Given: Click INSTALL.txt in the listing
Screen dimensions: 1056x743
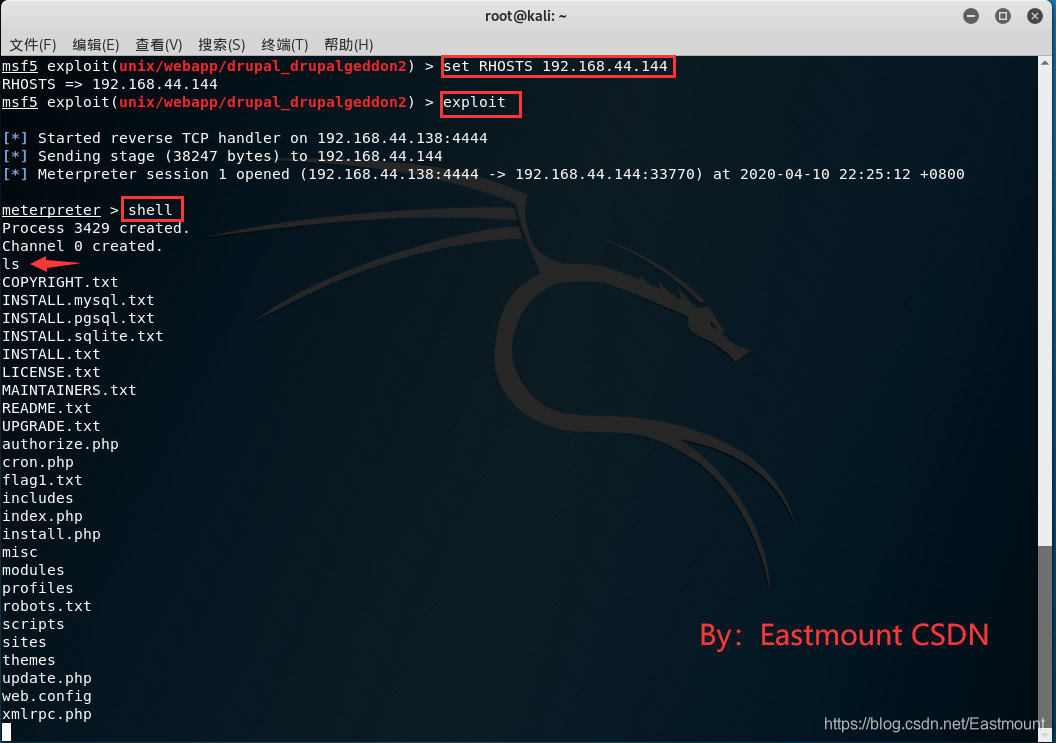Looking at the screenshot, I should [x=51, y=354].
